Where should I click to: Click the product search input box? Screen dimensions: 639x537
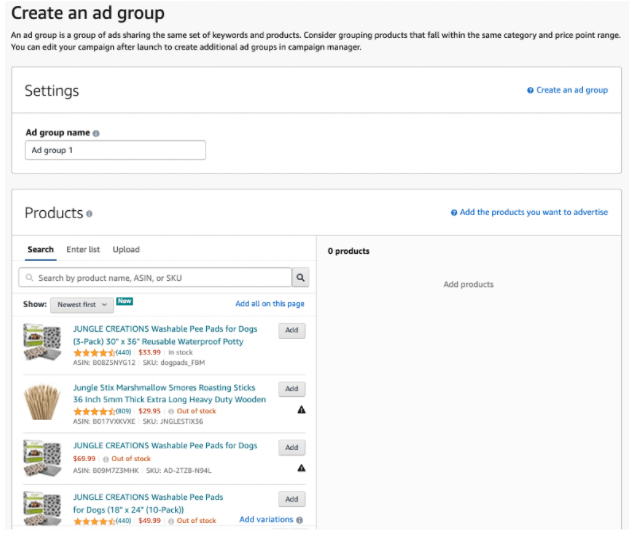point(155,278)
